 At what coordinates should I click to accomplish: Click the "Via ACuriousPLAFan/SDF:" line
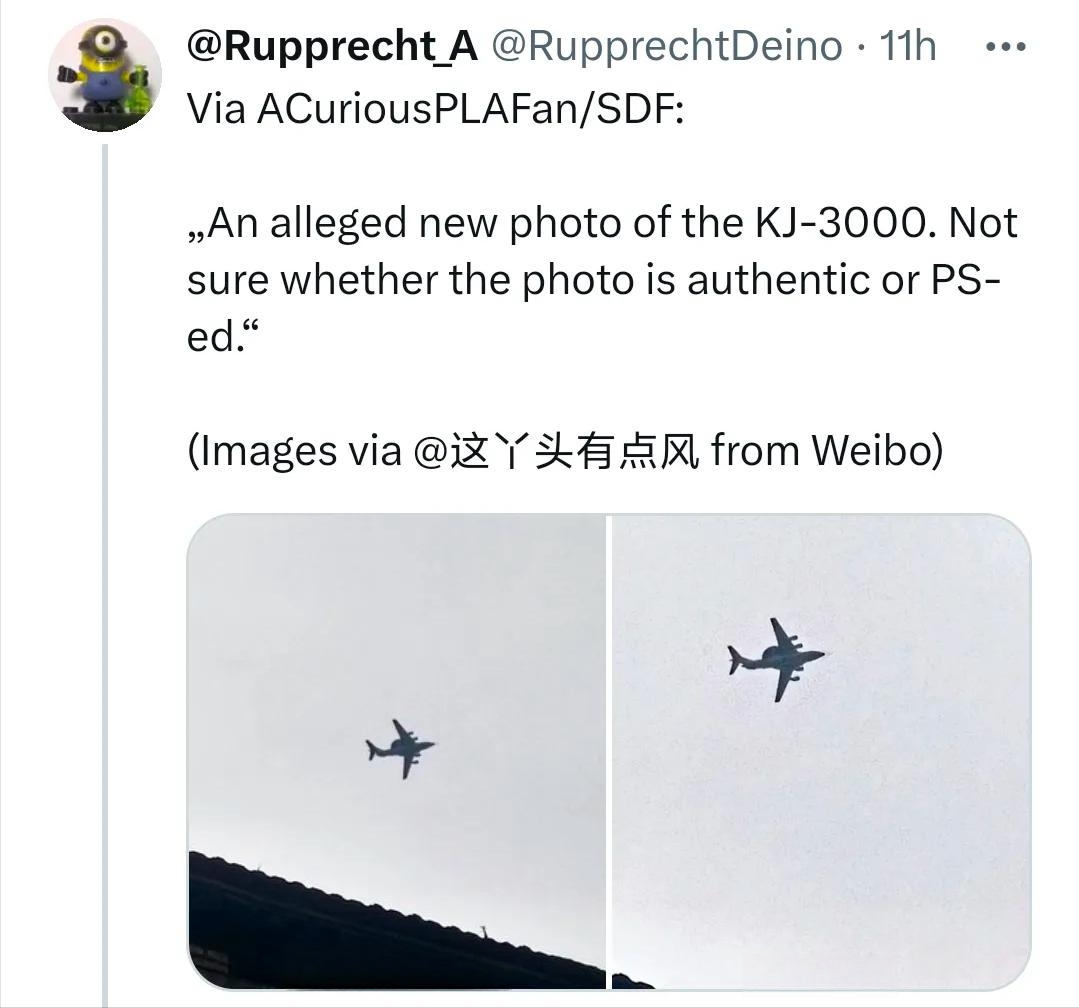[436, 109]
